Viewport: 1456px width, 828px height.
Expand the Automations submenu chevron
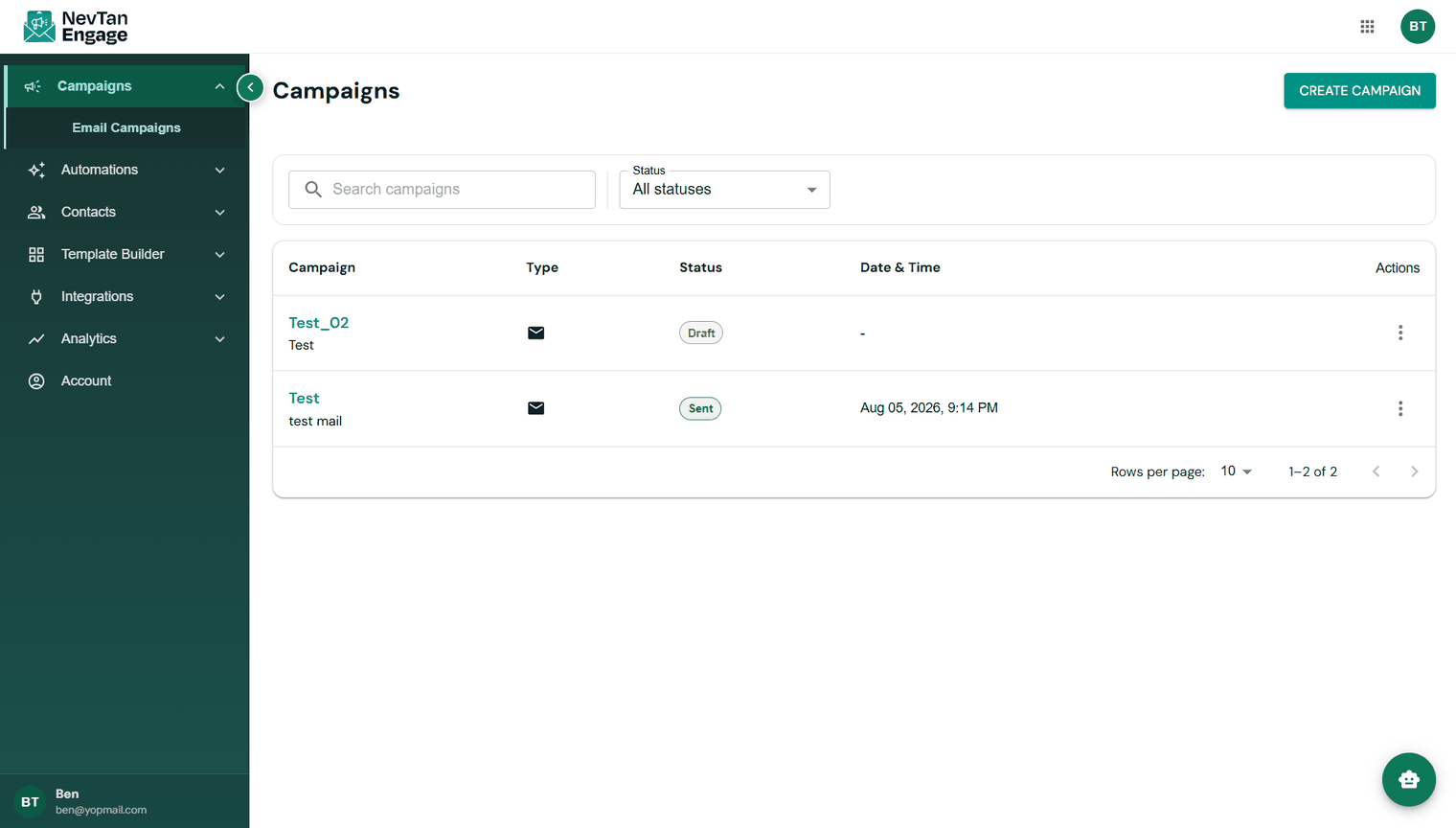point(219,170)
